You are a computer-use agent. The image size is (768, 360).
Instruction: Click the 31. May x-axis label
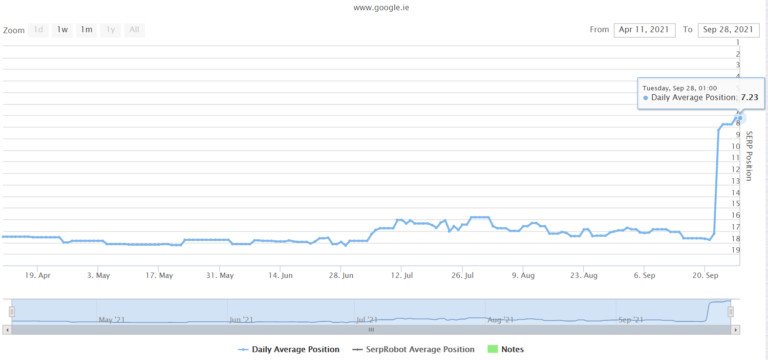pos(220,276)
